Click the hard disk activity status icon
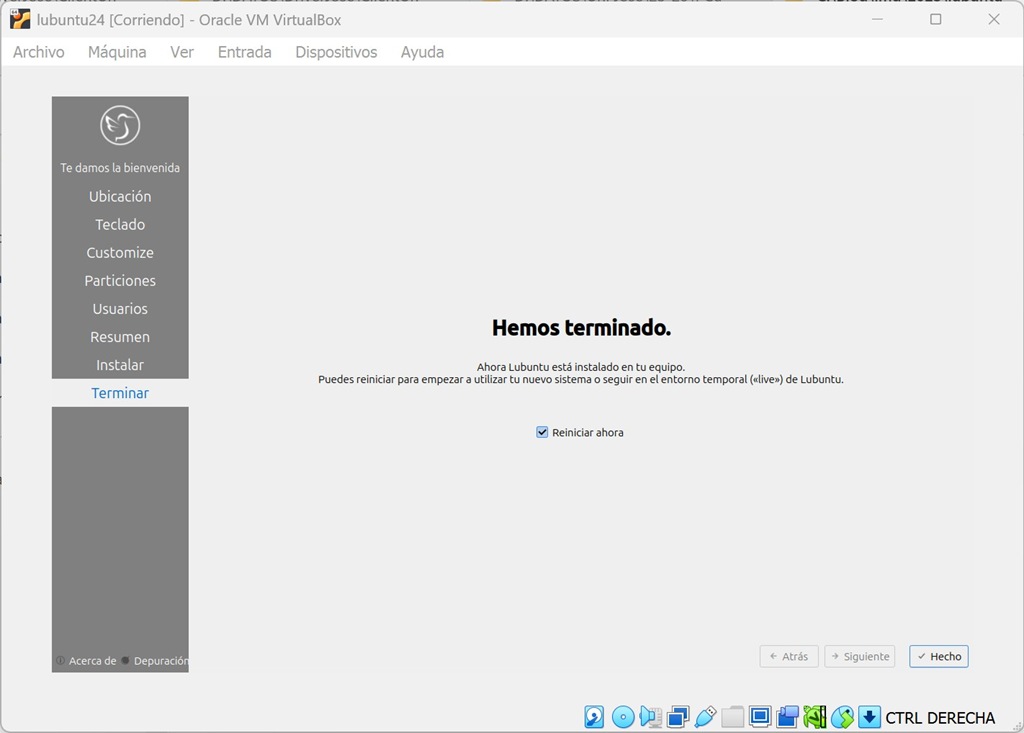Viewport: 1024px width, 733px height. [595, 717]
